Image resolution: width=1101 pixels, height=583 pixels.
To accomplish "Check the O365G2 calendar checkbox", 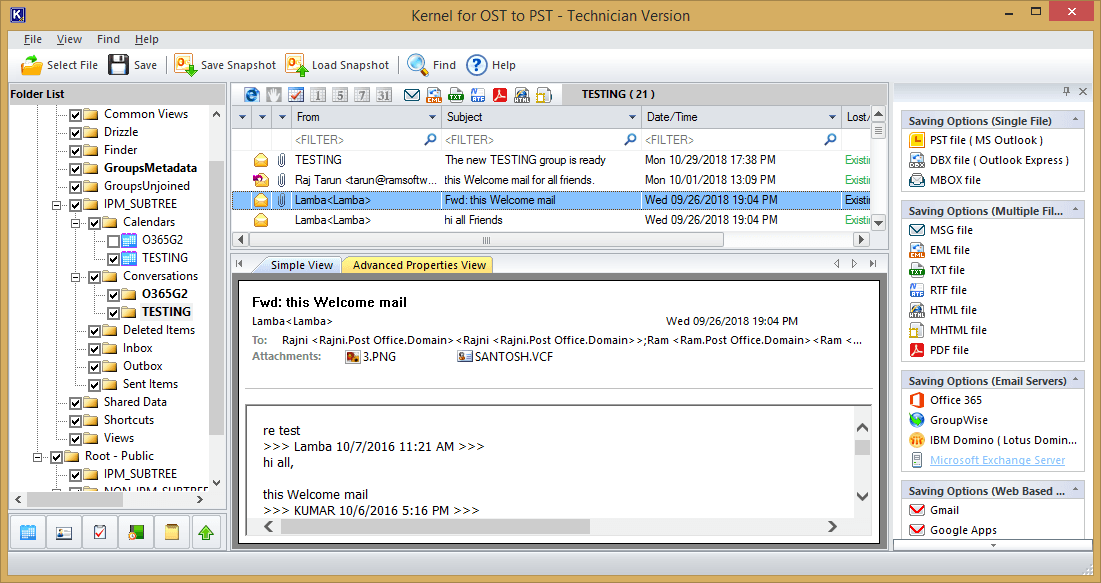I will pos(113,241).
